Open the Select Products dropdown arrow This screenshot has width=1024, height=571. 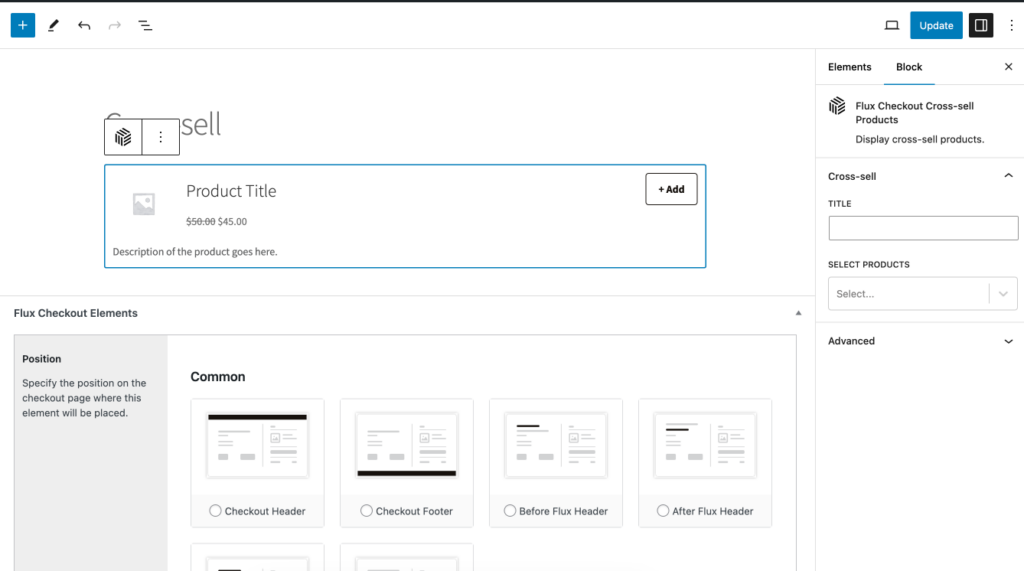tap(1003, 294)
